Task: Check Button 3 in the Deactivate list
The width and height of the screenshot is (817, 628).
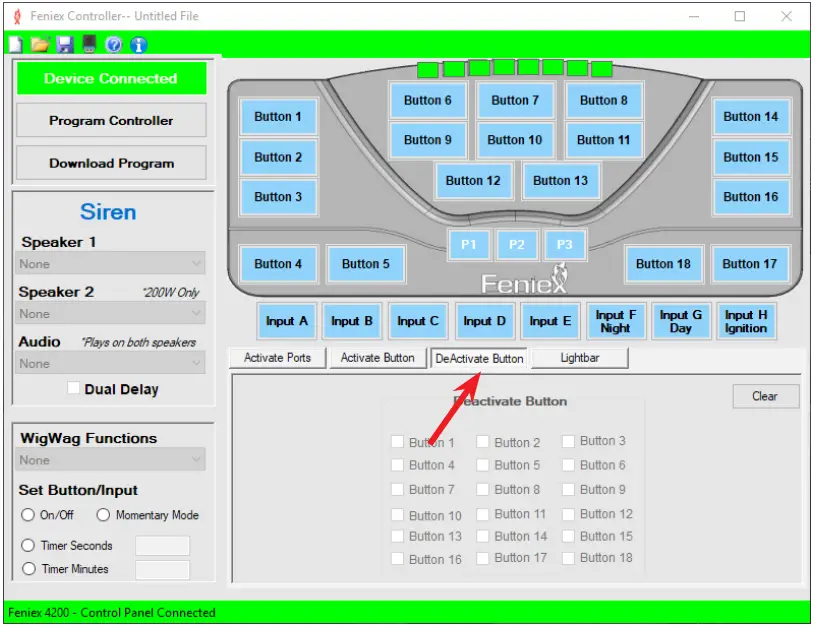Action: (x=568, y=441)
